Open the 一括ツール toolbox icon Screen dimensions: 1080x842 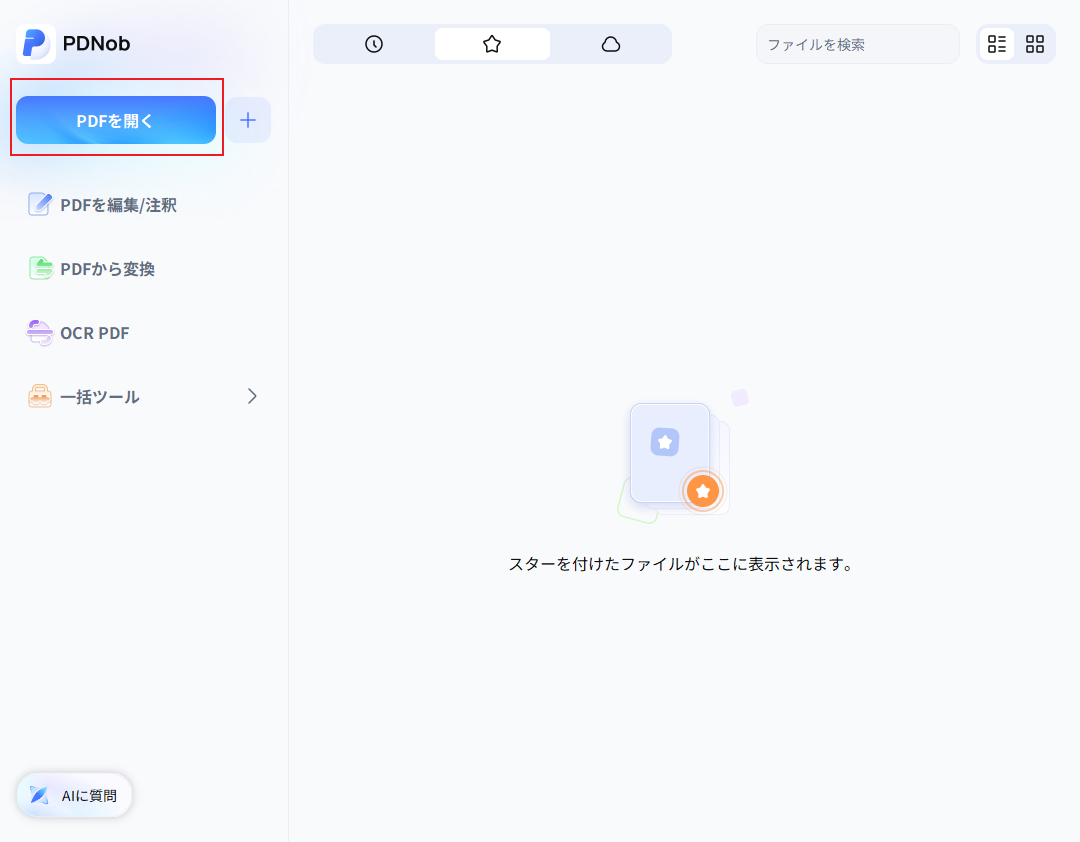click(x=40, y=396)
